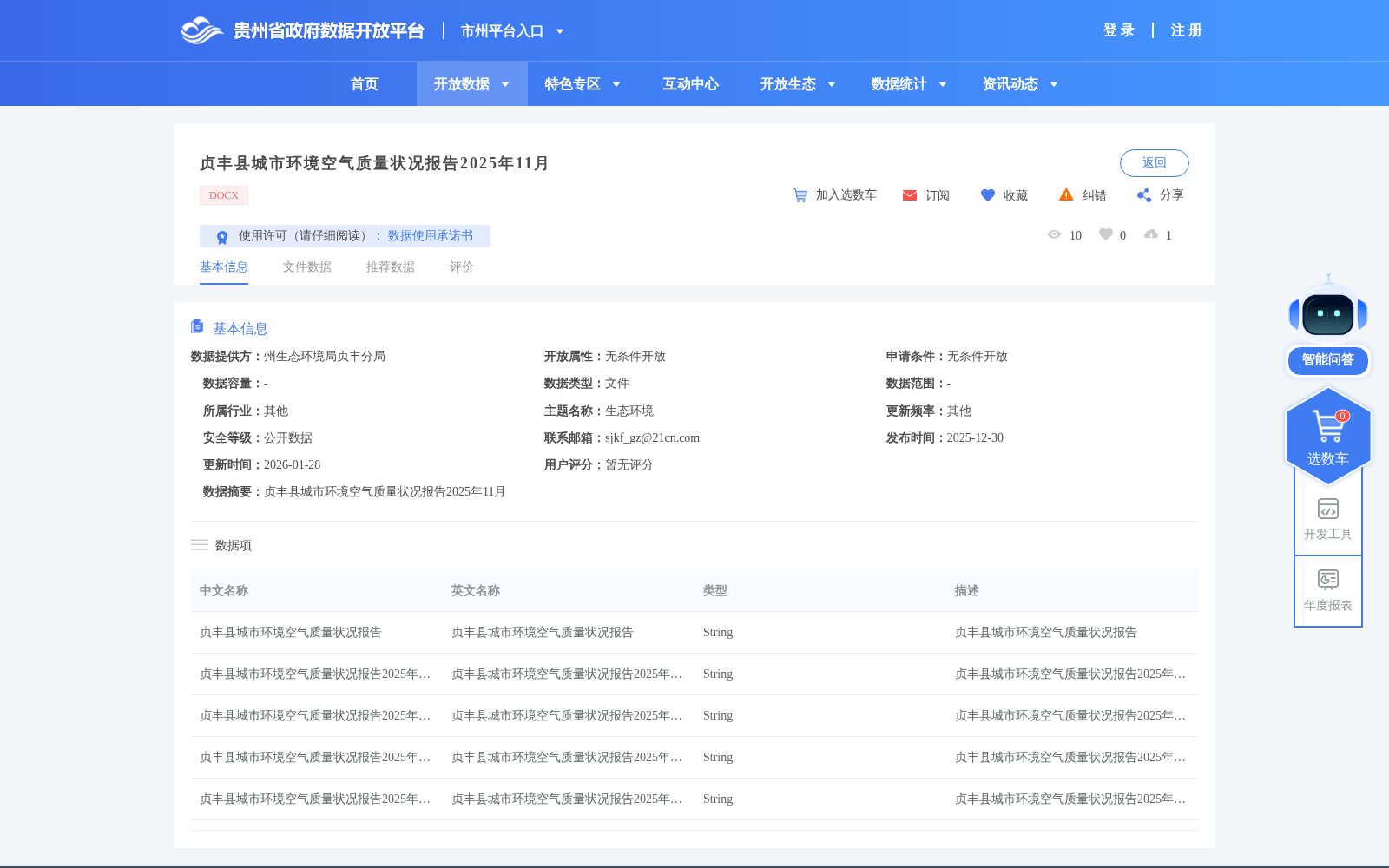Image resolution: width=1389 pixels, height=868 pixels.
Task: Click the shopping cart icon beside 加入选数车
Action: [800, 195]
